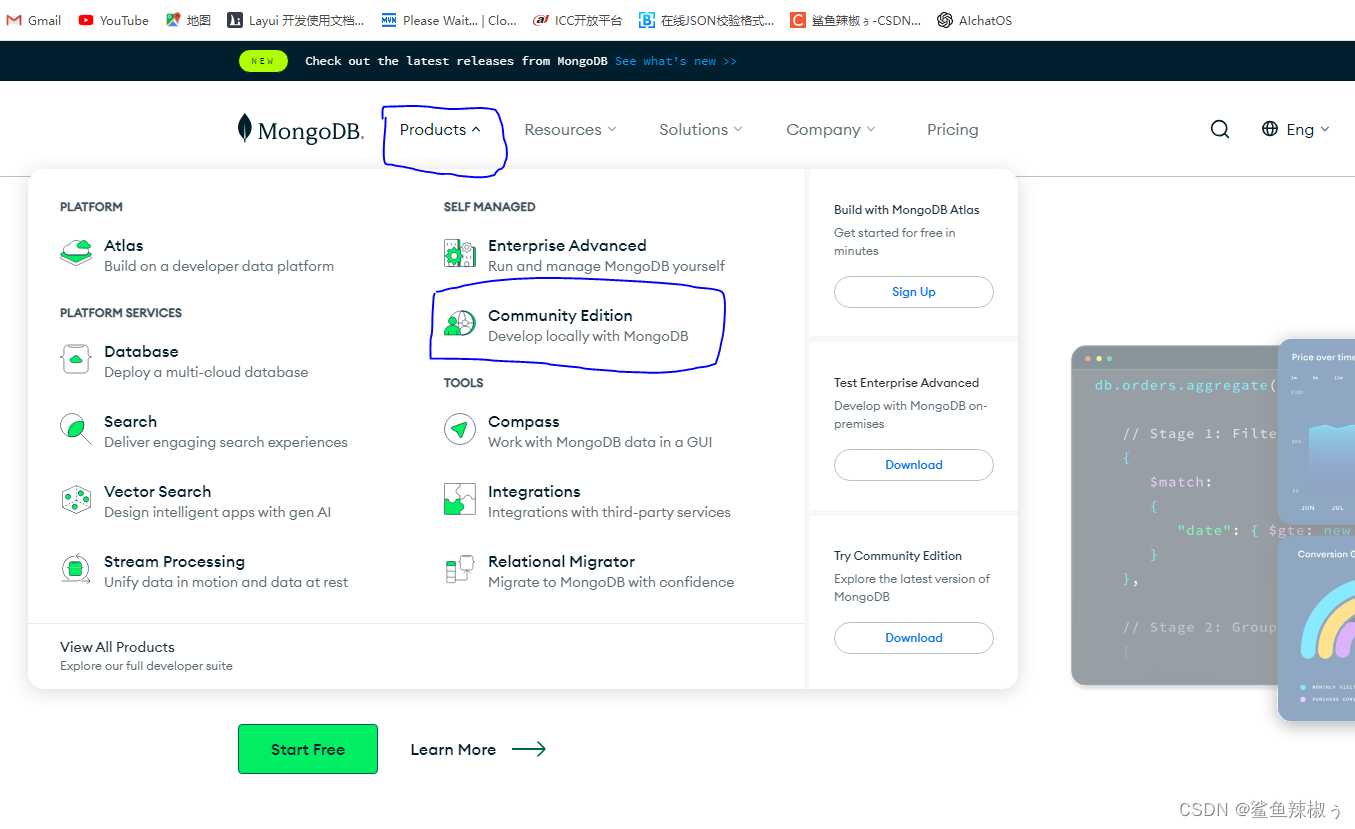Select the Search droplet icon
Image resolution: width=1355 pixels, height=829 pixels.
76,429
